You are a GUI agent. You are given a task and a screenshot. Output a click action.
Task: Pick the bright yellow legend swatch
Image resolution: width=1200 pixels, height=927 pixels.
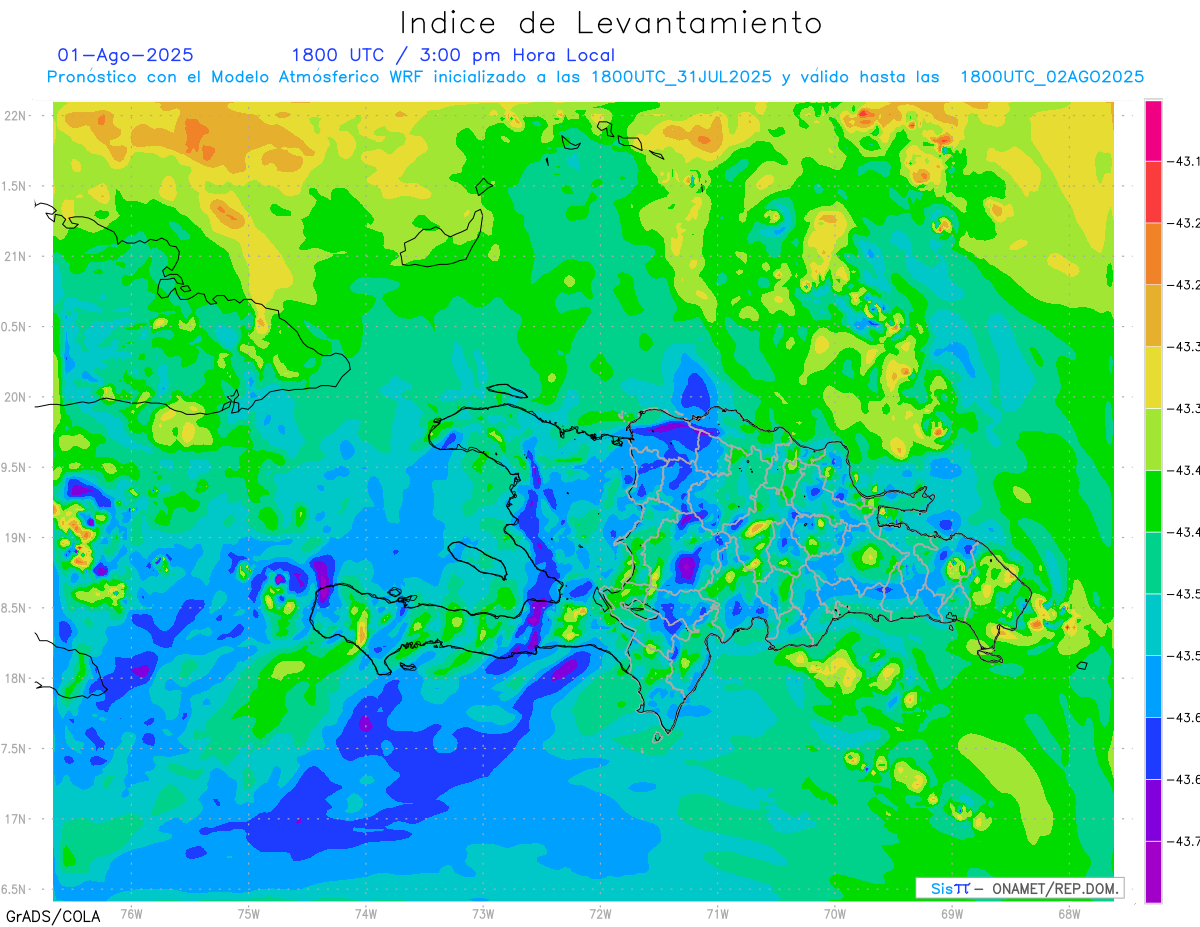point(1153,377)
